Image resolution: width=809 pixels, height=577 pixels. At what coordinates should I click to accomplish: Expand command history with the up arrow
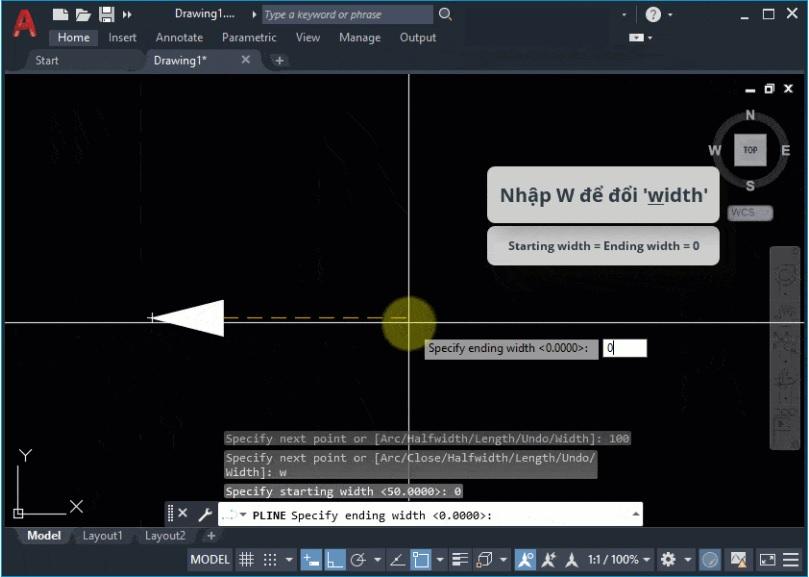pyautogui.click(x=636, y=514)
